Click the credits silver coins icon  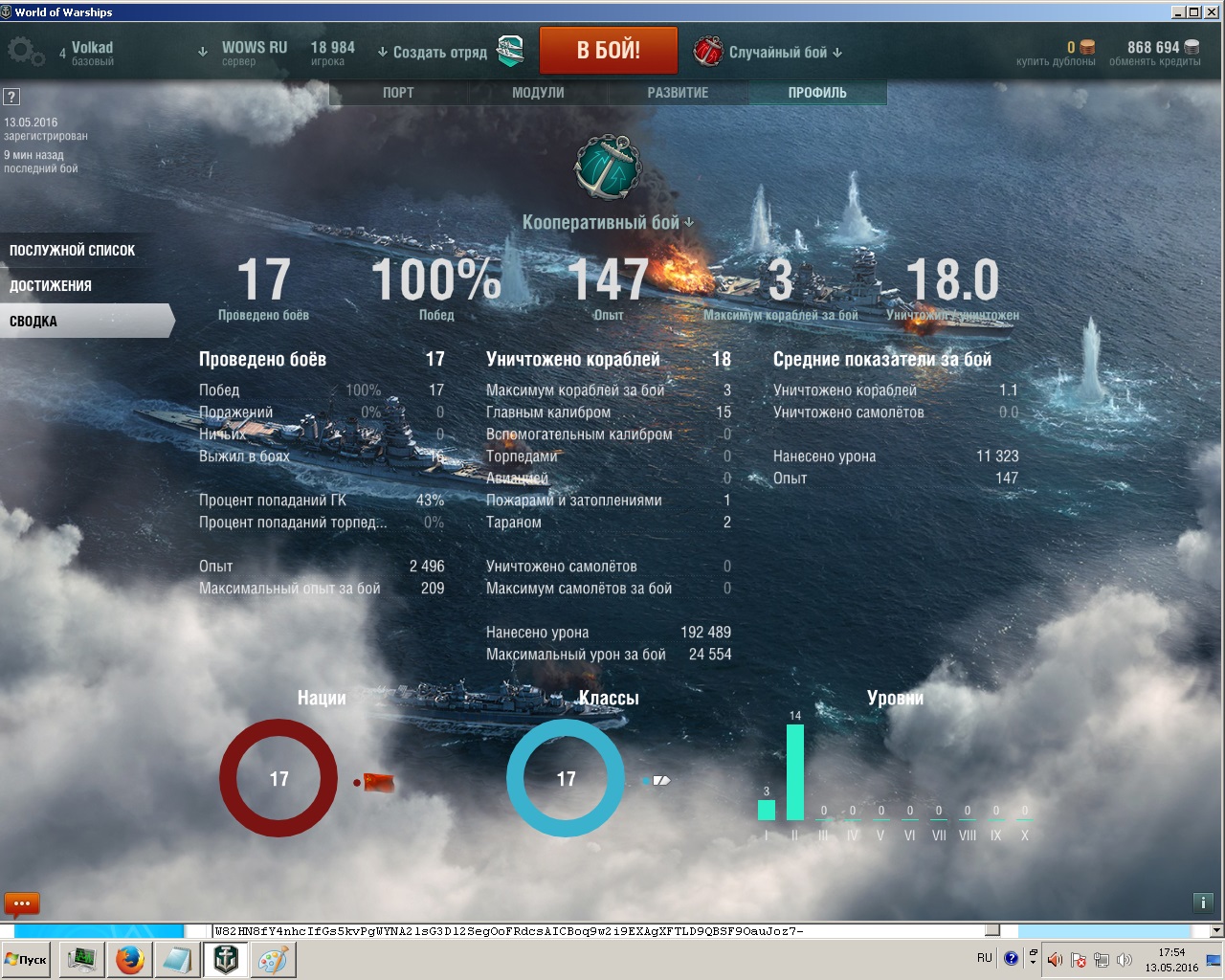(x=1192, y=47)
